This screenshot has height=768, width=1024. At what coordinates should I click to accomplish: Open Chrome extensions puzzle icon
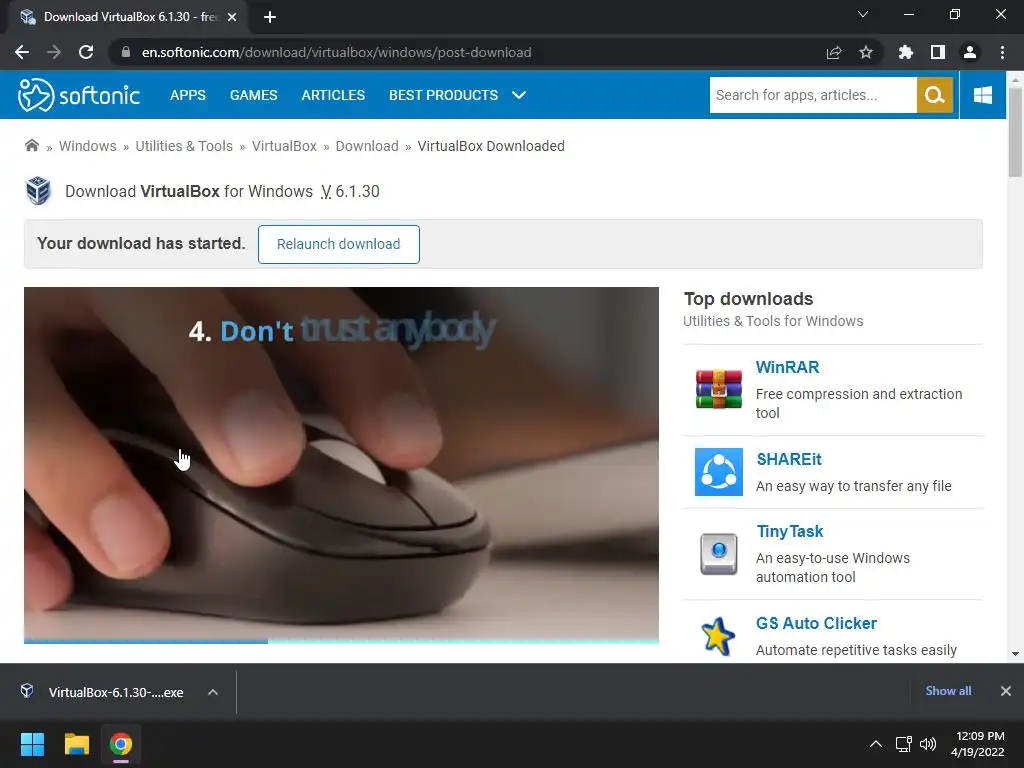[x=906, y=52]
